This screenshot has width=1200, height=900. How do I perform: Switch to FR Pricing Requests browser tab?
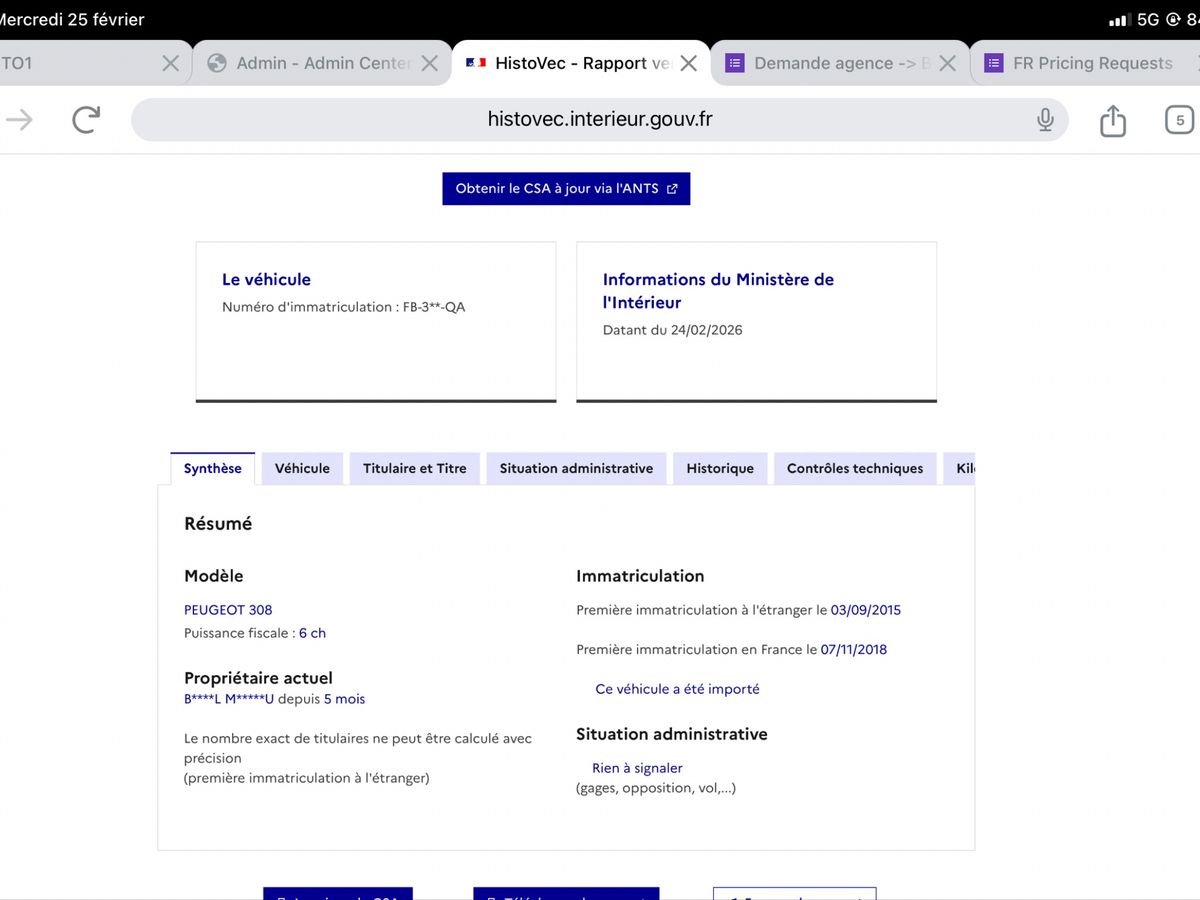[1091, 63]
